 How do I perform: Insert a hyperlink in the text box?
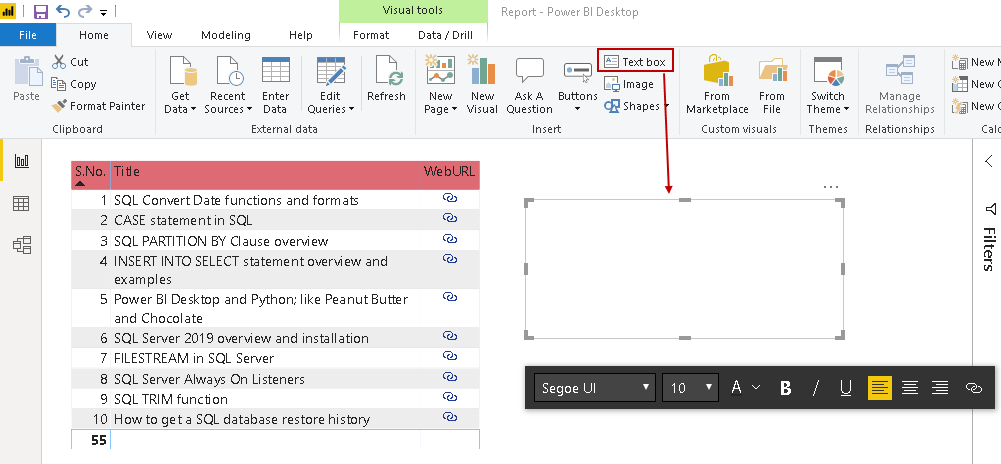pos(974,387)
